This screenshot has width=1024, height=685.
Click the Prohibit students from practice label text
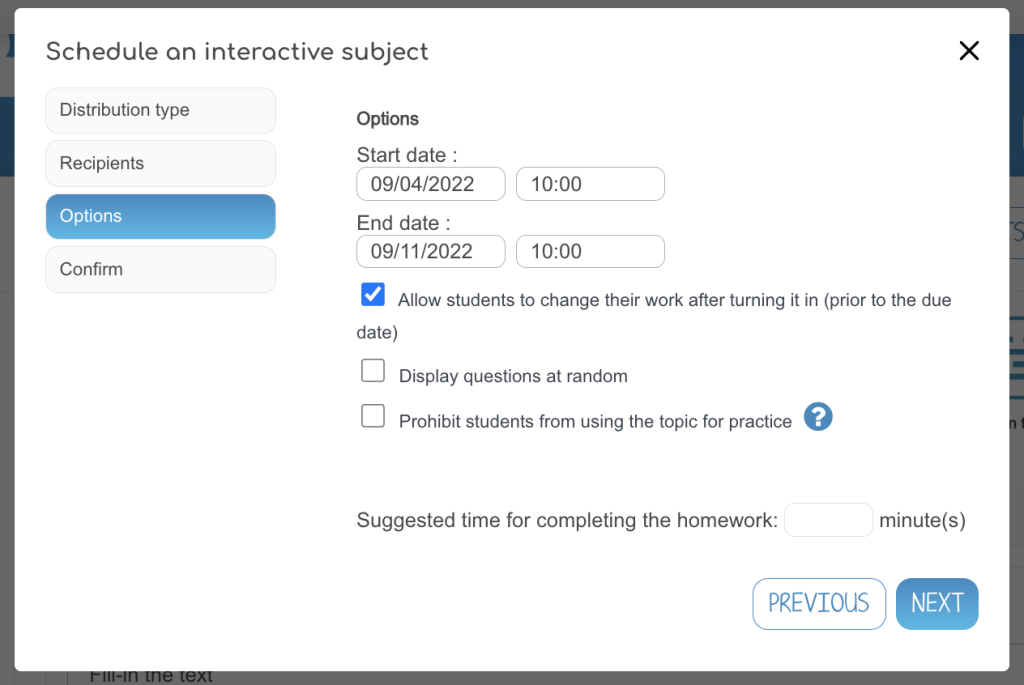click(x=595, y=421)
